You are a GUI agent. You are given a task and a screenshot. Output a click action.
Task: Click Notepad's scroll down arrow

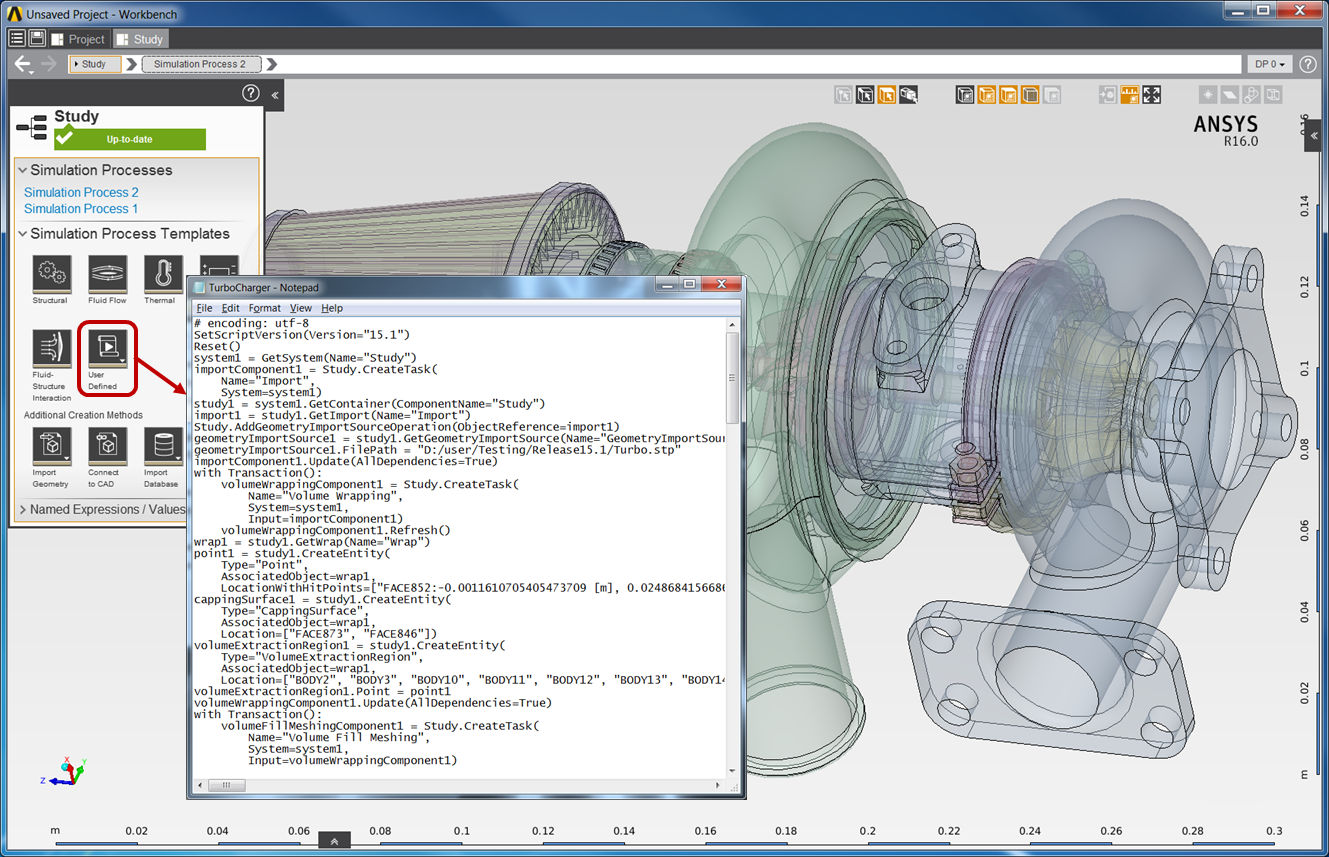click(733, 770)
